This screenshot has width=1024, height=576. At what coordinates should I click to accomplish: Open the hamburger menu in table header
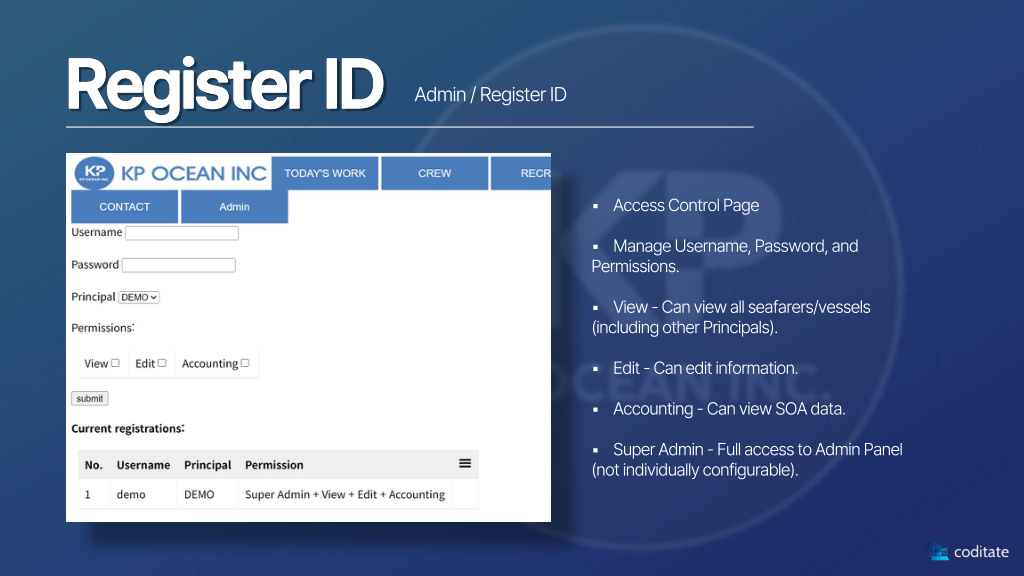(x=465, y=464)
